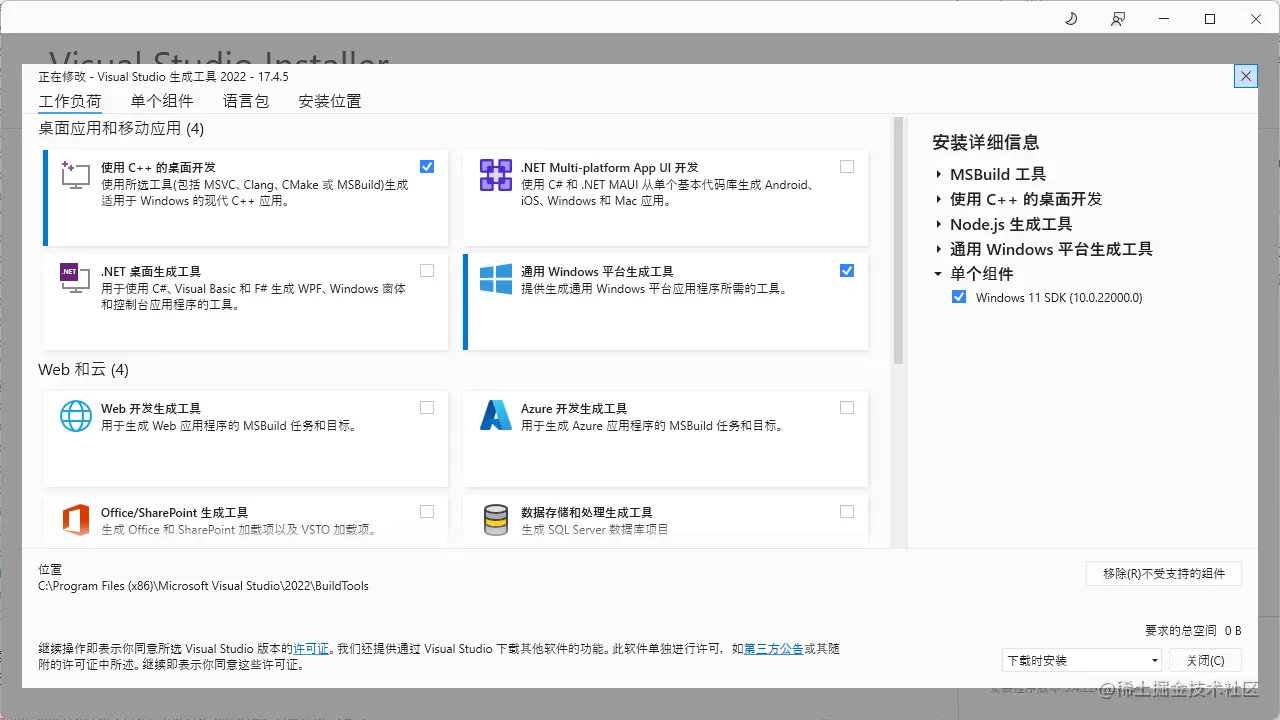This screenshot has width=1280, height=720.
Task: Click installation path C:\Program Files (x86) text
Action: click(x=203, y=586)
